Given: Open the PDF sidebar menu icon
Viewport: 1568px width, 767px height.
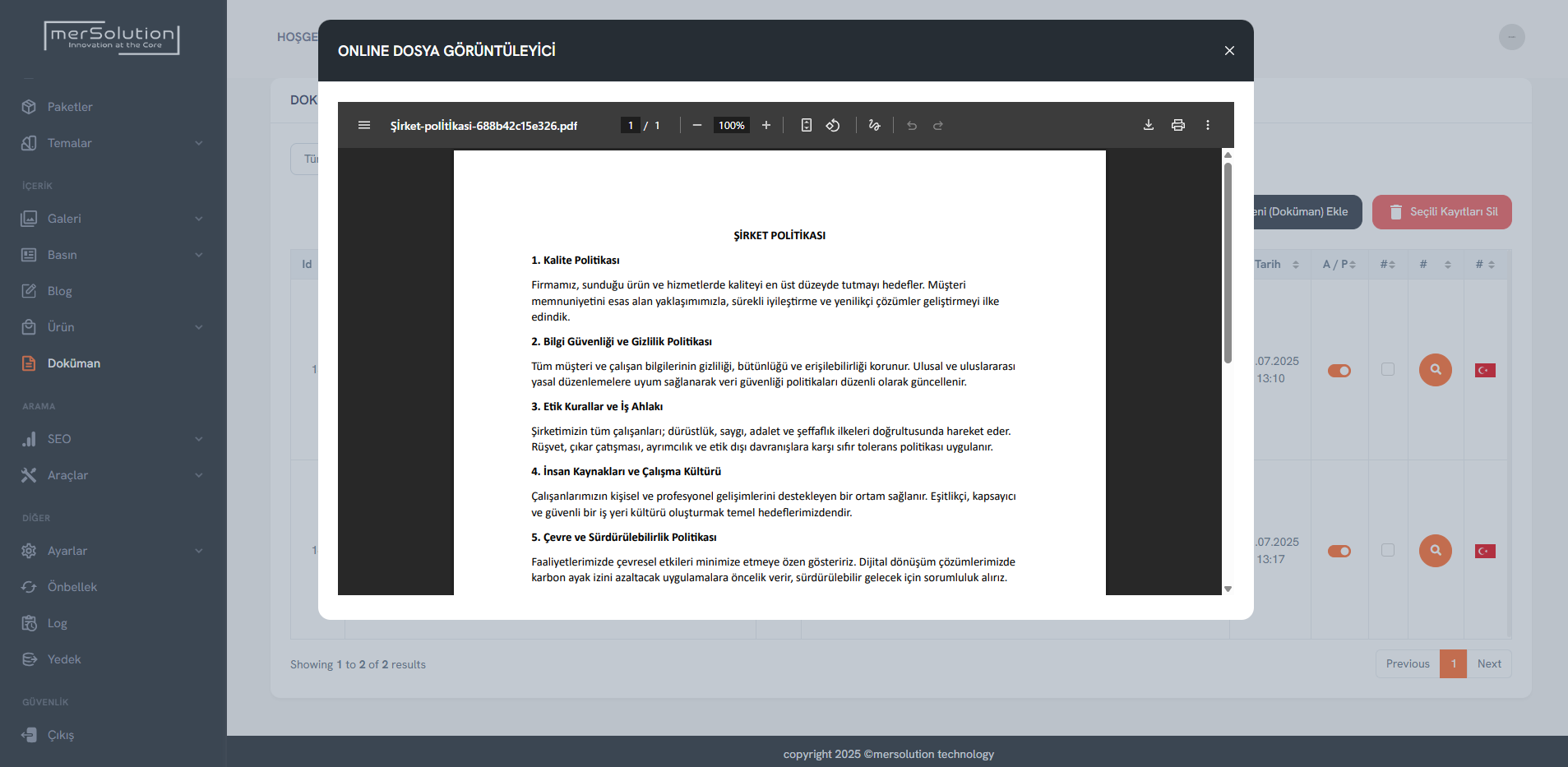Looking at the screenshot, I should point(364,125).
